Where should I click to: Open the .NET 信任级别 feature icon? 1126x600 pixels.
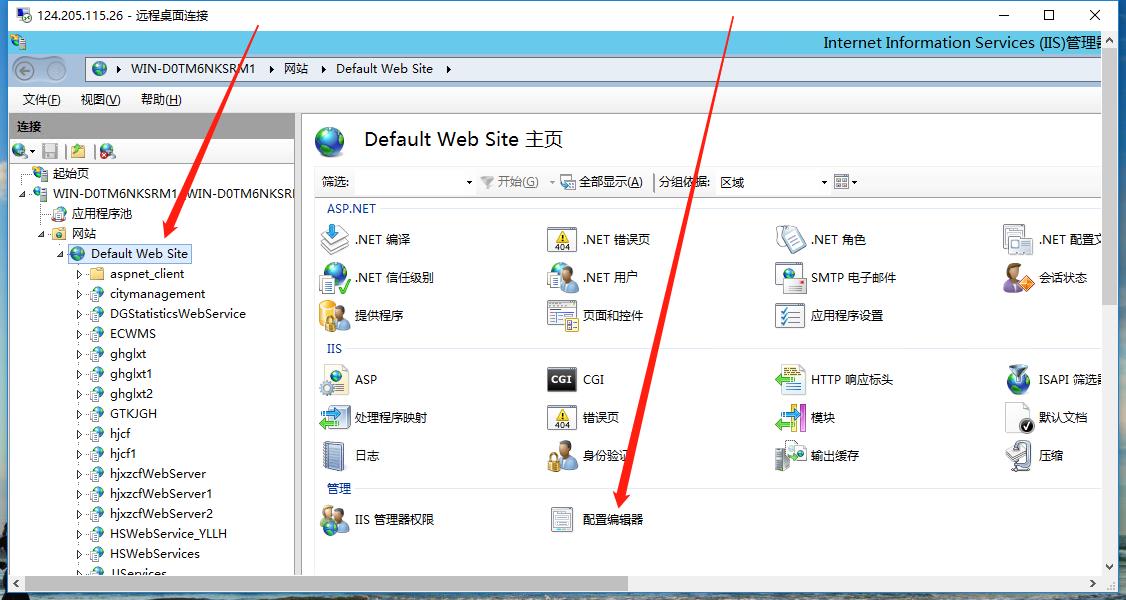pyautogui.click(x=335, y=278)
